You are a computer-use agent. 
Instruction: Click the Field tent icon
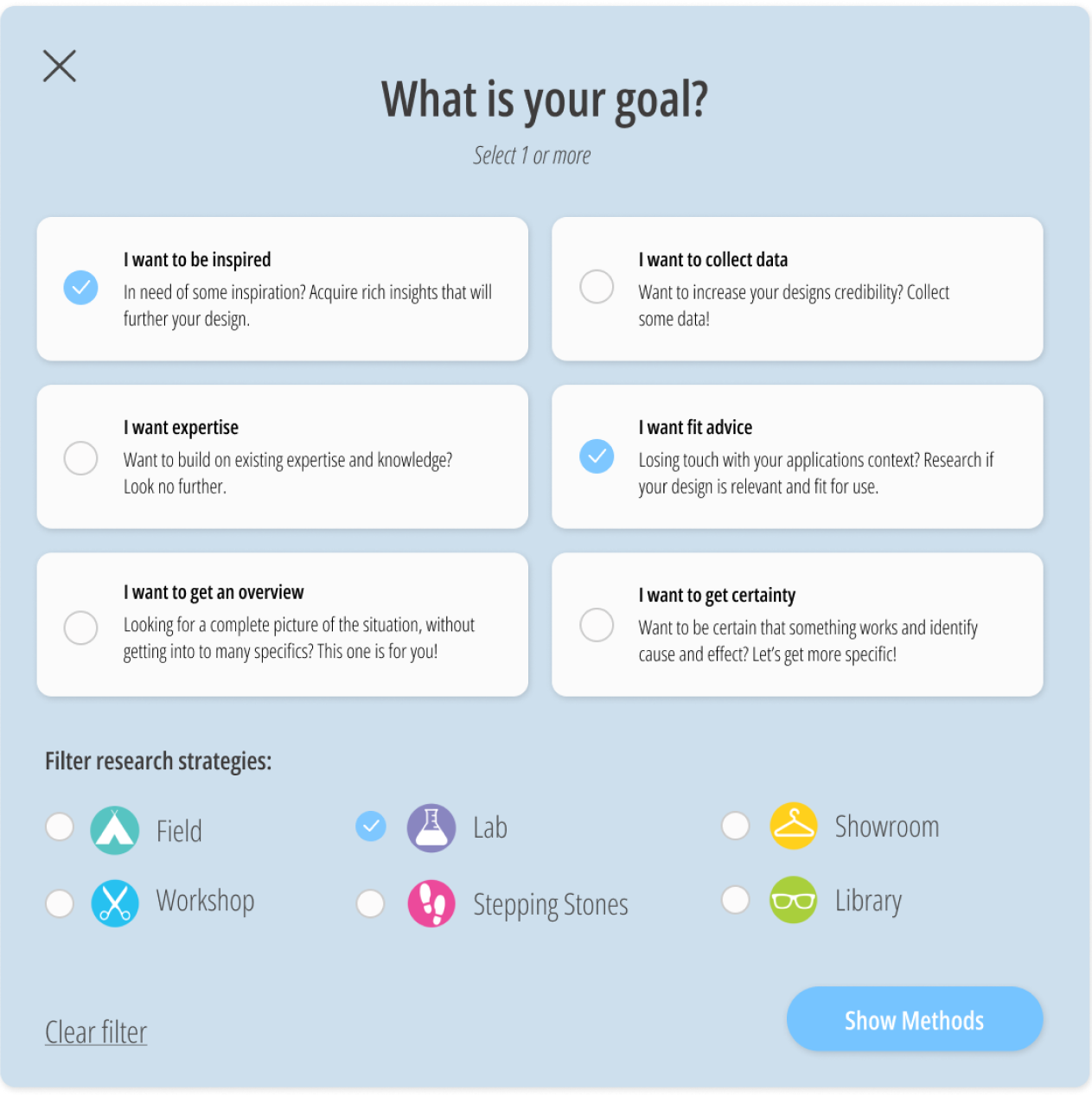(x=114, y=830)
